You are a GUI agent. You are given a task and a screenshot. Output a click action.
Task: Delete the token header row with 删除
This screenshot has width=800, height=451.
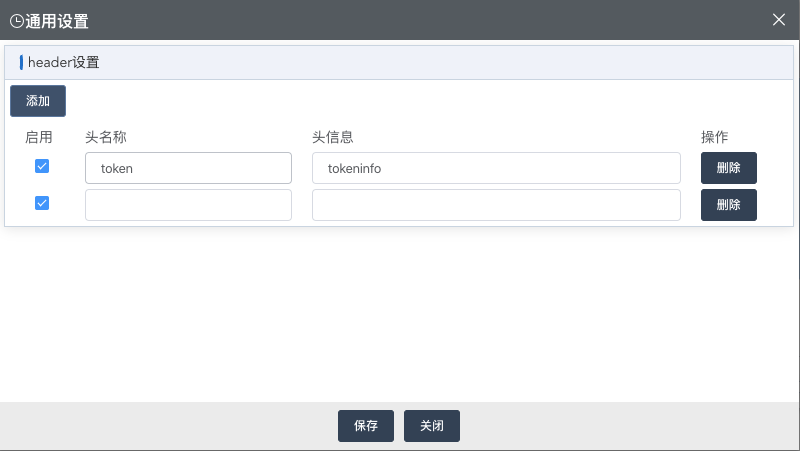(729, 168)
